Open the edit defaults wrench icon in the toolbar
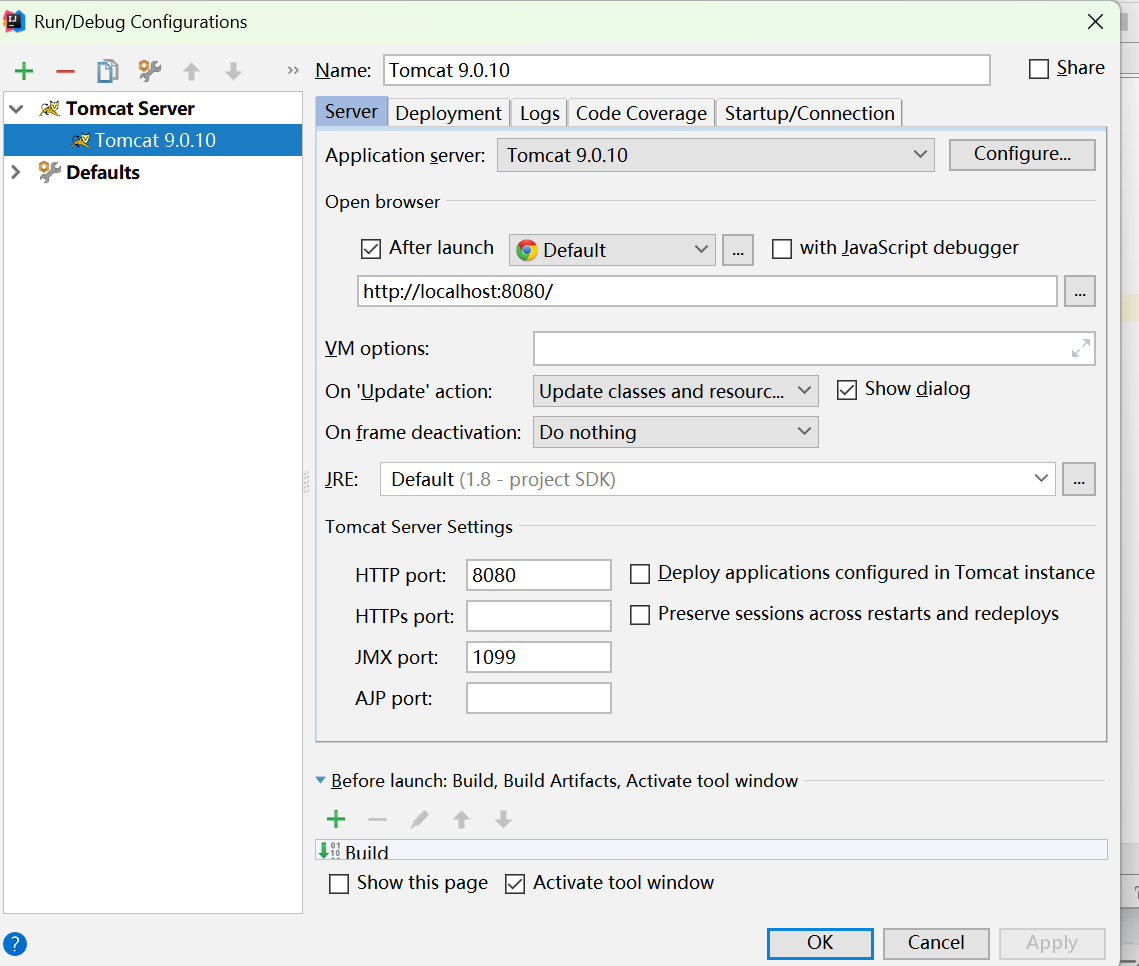The width and height of the screenshot is (1139, 966). coord(150,70)
